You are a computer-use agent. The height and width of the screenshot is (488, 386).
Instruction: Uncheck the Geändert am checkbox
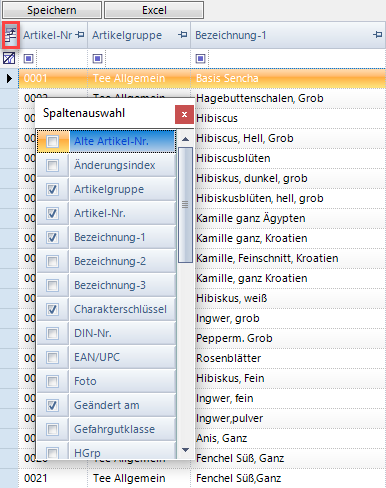point(52,405)
